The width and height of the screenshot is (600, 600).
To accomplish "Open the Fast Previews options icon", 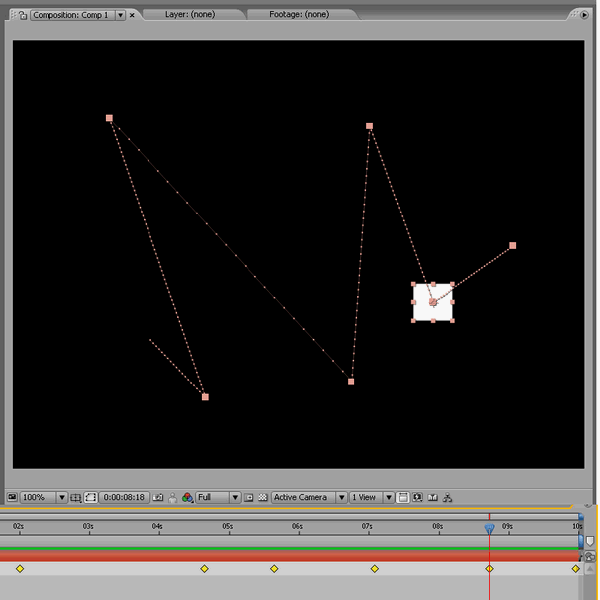I will pyautogui.click(x=417, y=497).
